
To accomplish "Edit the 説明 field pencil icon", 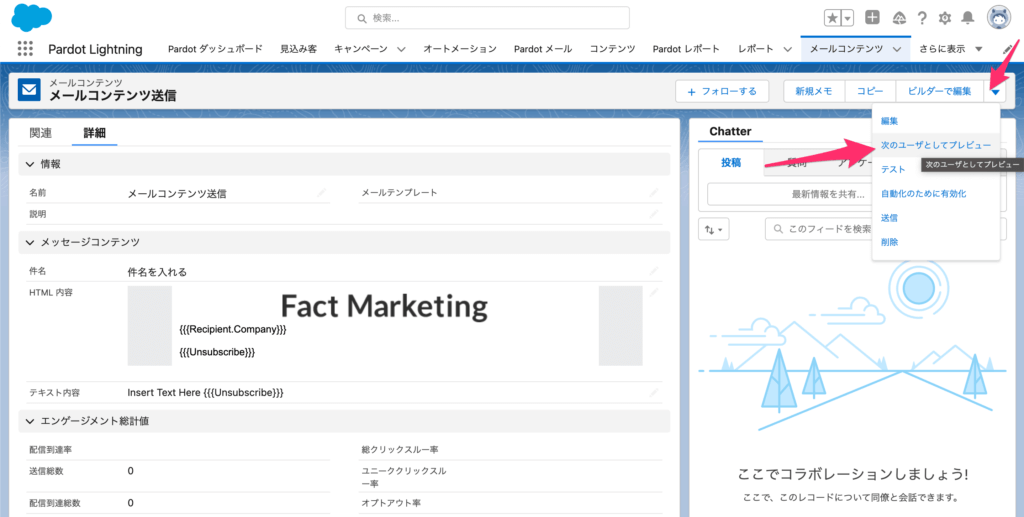I will click(x=653, y=213).
